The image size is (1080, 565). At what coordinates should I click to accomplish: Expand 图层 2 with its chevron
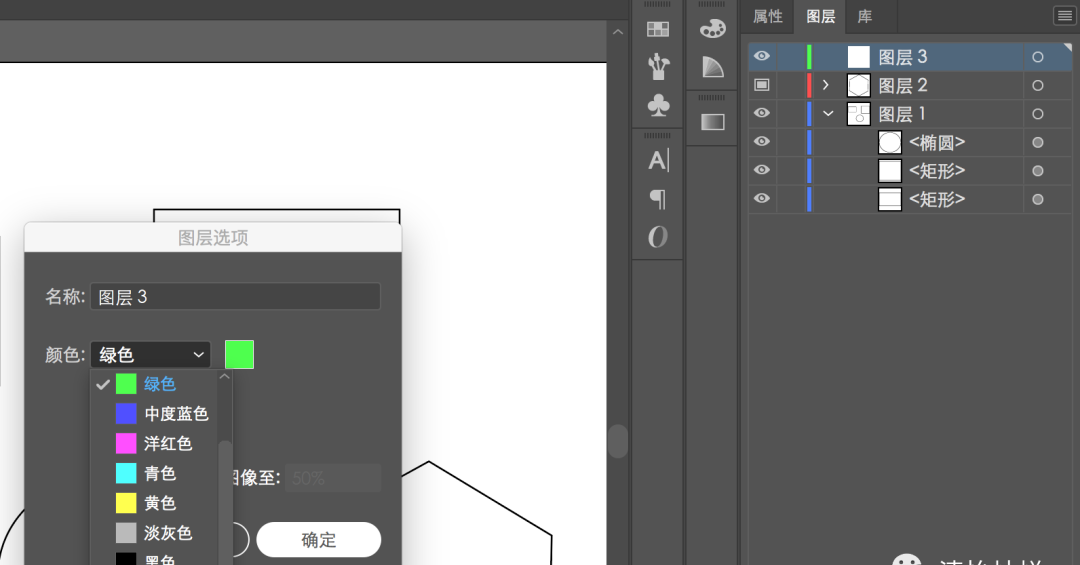[826, 85]
